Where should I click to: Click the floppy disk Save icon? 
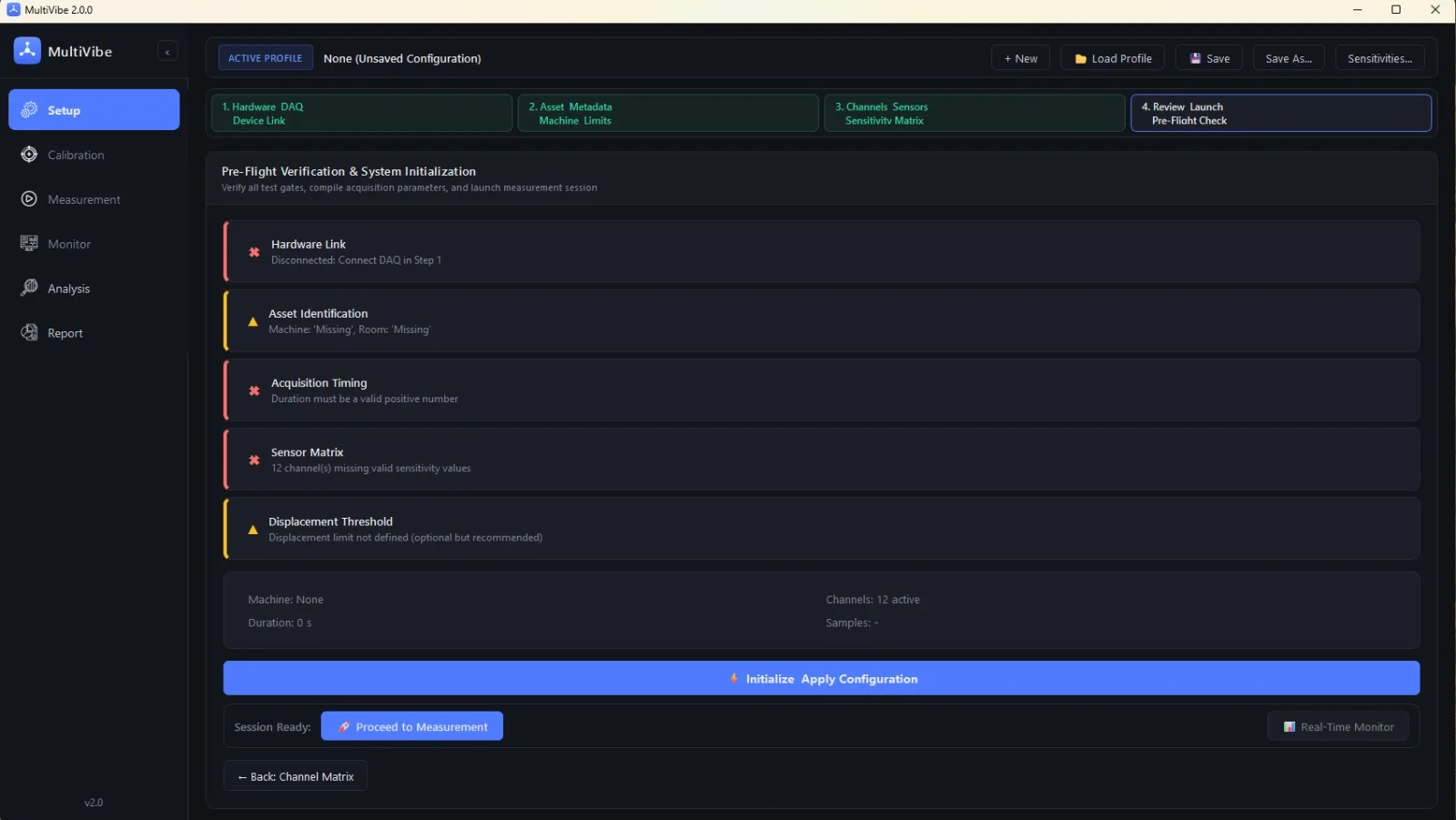pyautogui.click(x=1196, y=58)
